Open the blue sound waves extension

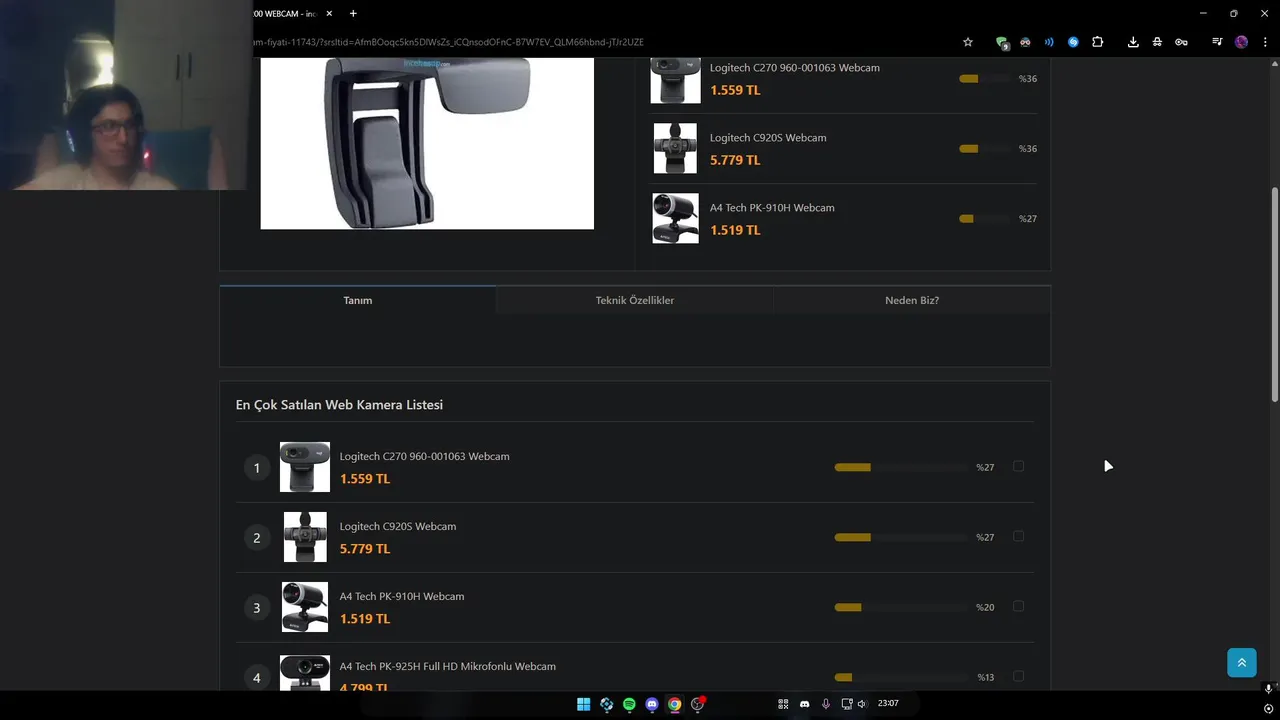(1049, 42)
